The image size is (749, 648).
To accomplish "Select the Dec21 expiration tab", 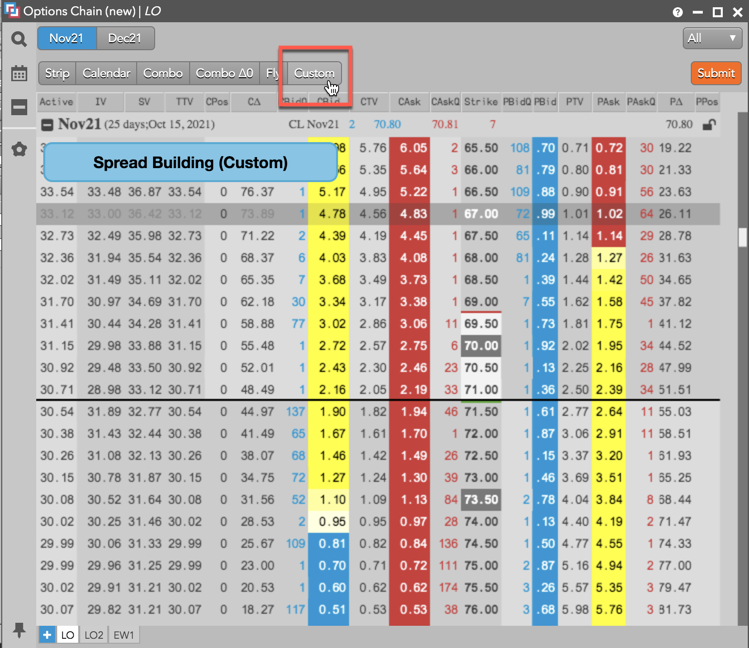I will 125,38.
